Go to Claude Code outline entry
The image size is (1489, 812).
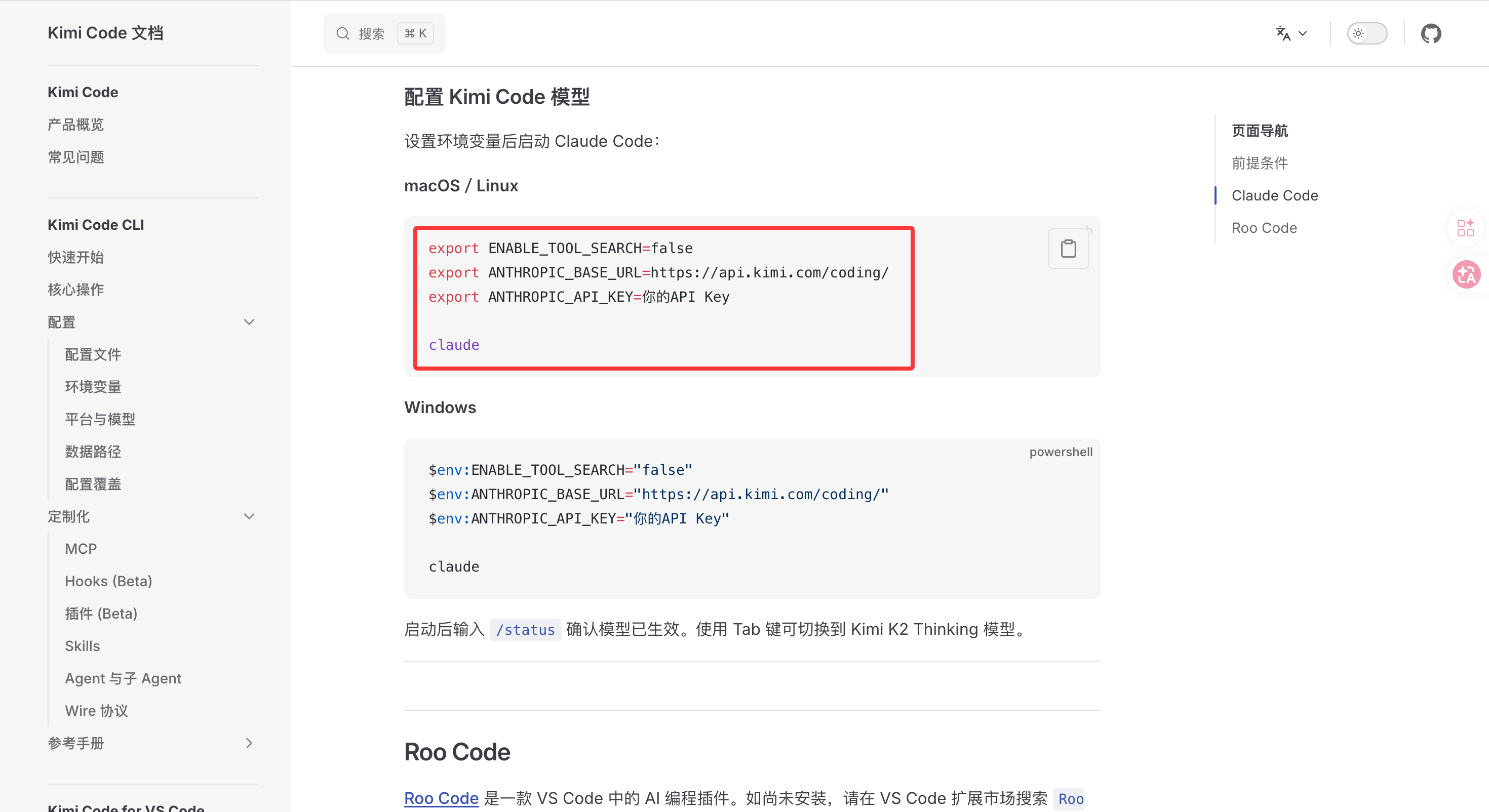tap(1275, 195)
